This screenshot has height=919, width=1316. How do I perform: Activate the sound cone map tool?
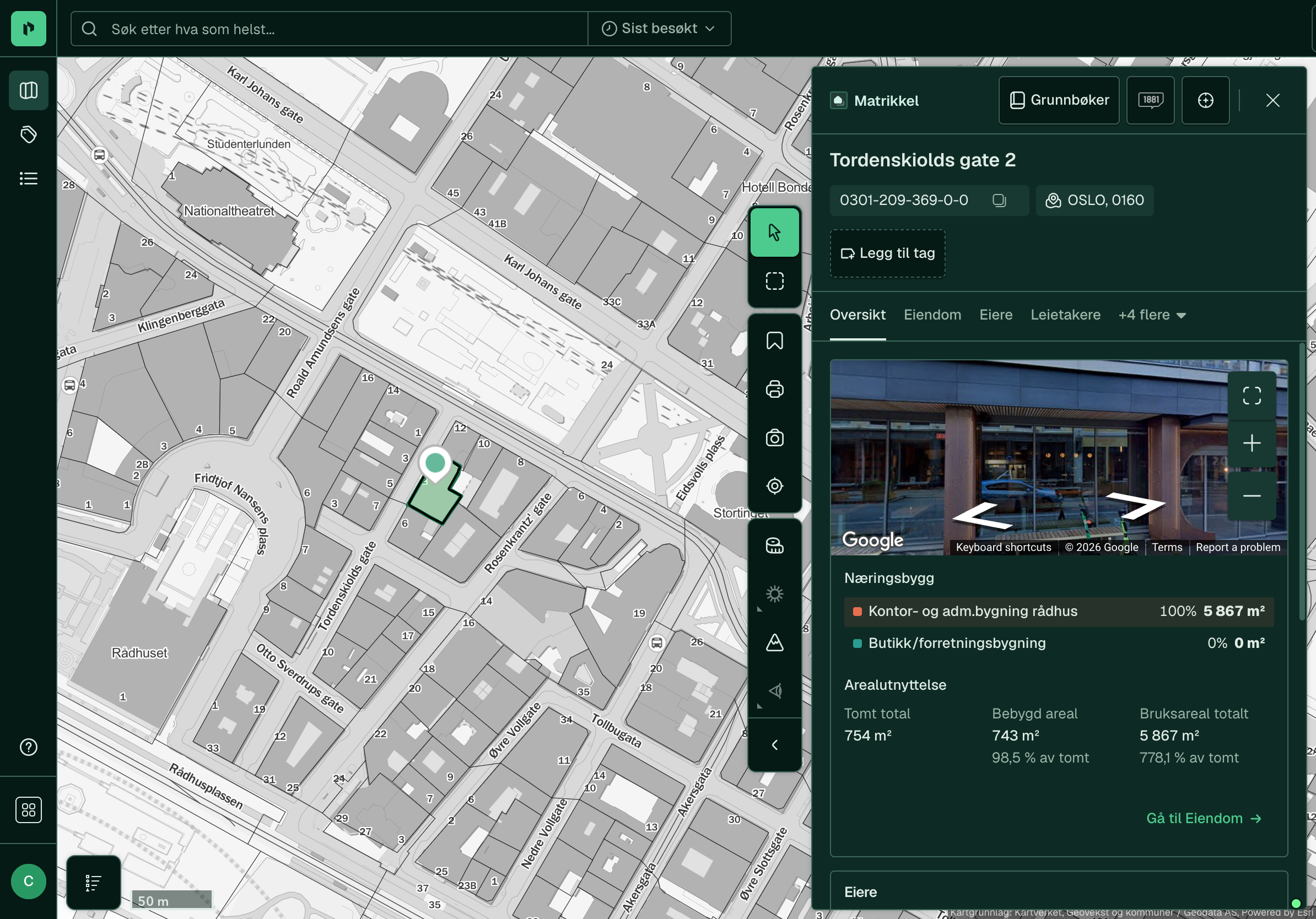774,691
